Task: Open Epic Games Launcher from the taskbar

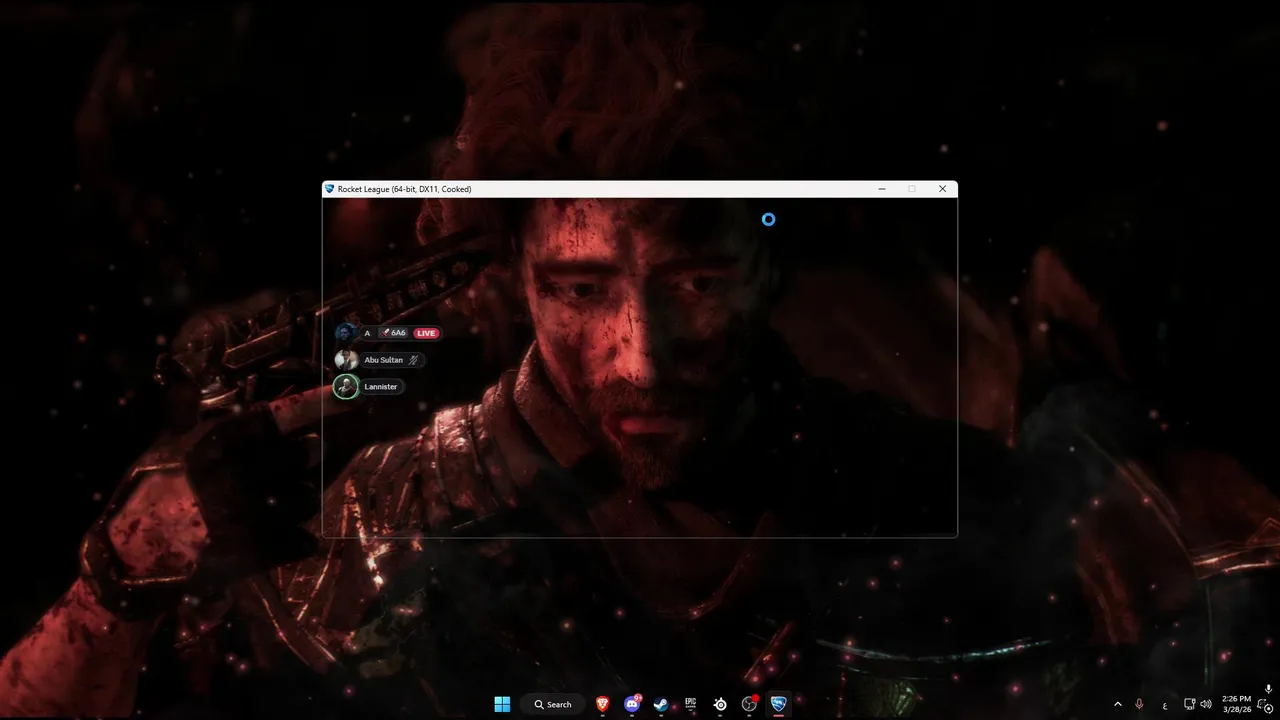Action: tap(691, 704)
